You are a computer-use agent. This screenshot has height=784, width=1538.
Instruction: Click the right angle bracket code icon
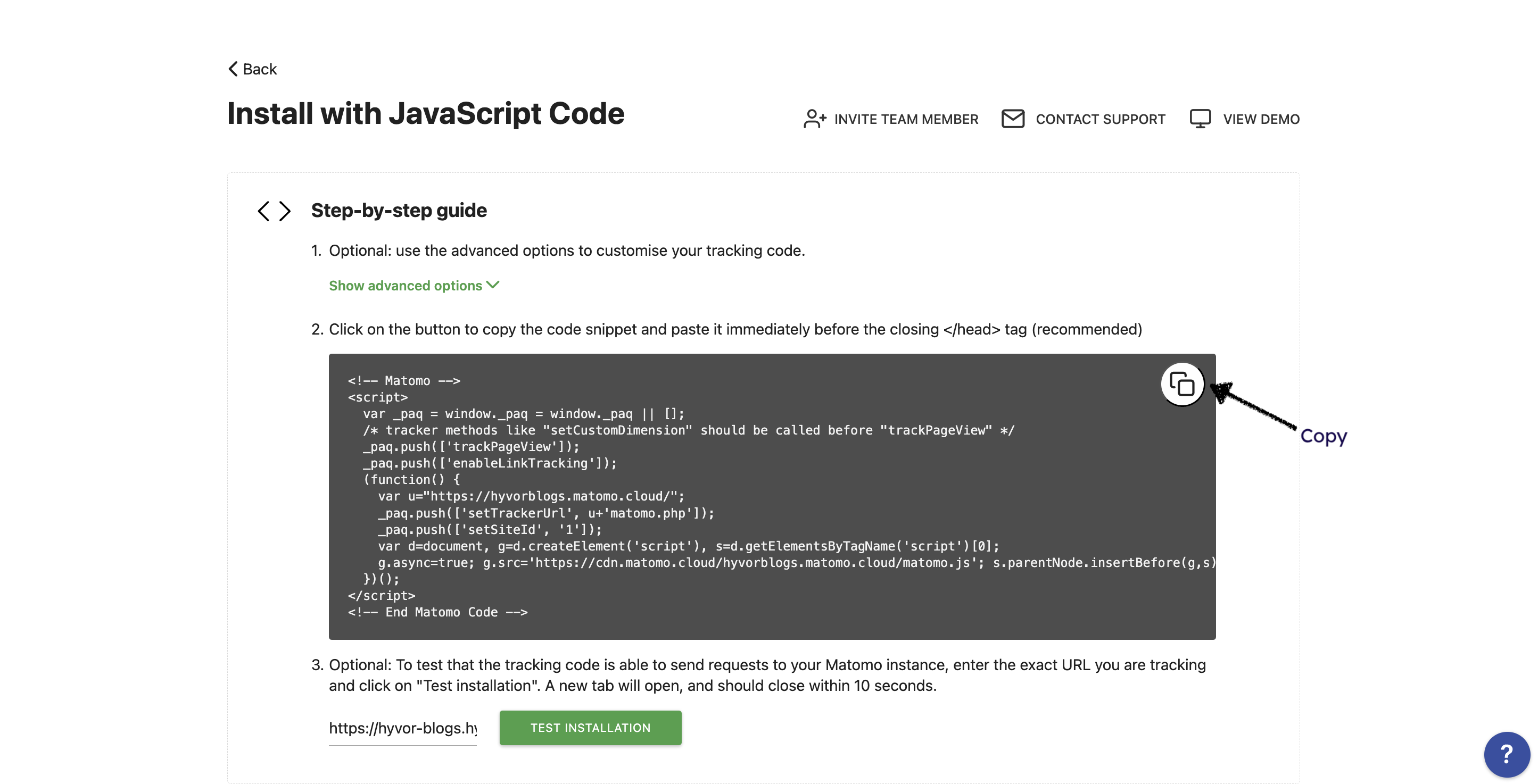tap(283, 211)
